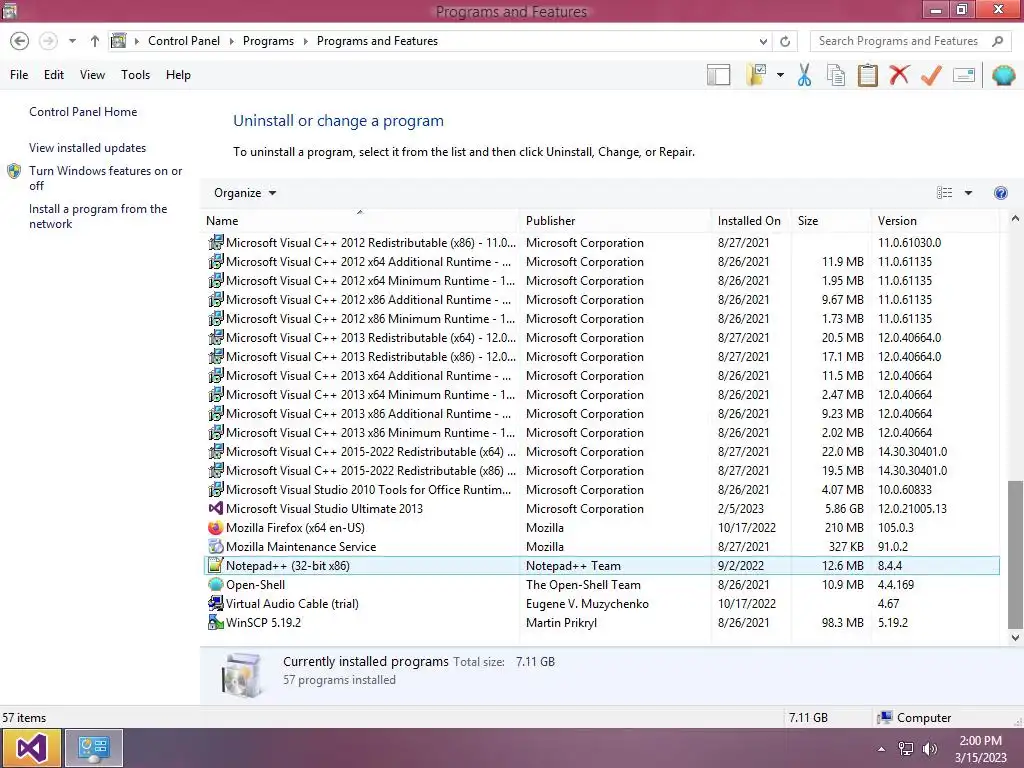
Task: Click the Visual Studio purple icon in list
Action: click(216, 509)
